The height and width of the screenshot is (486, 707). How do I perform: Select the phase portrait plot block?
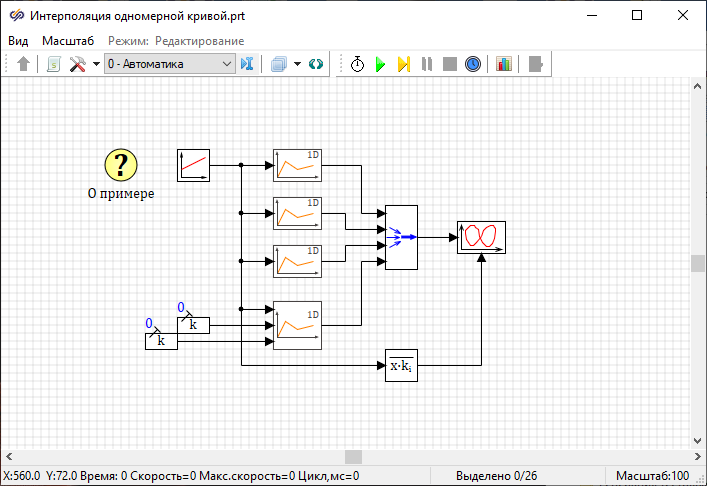click(481, 237)
